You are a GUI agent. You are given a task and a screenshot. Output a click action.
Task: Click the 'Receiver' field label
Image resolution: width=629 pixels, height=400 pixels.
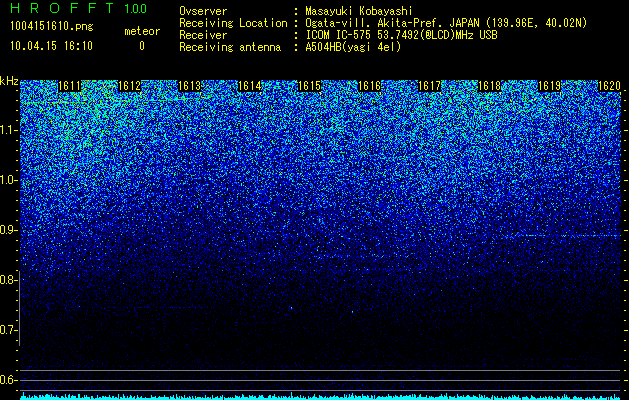[x=203, y=35]
